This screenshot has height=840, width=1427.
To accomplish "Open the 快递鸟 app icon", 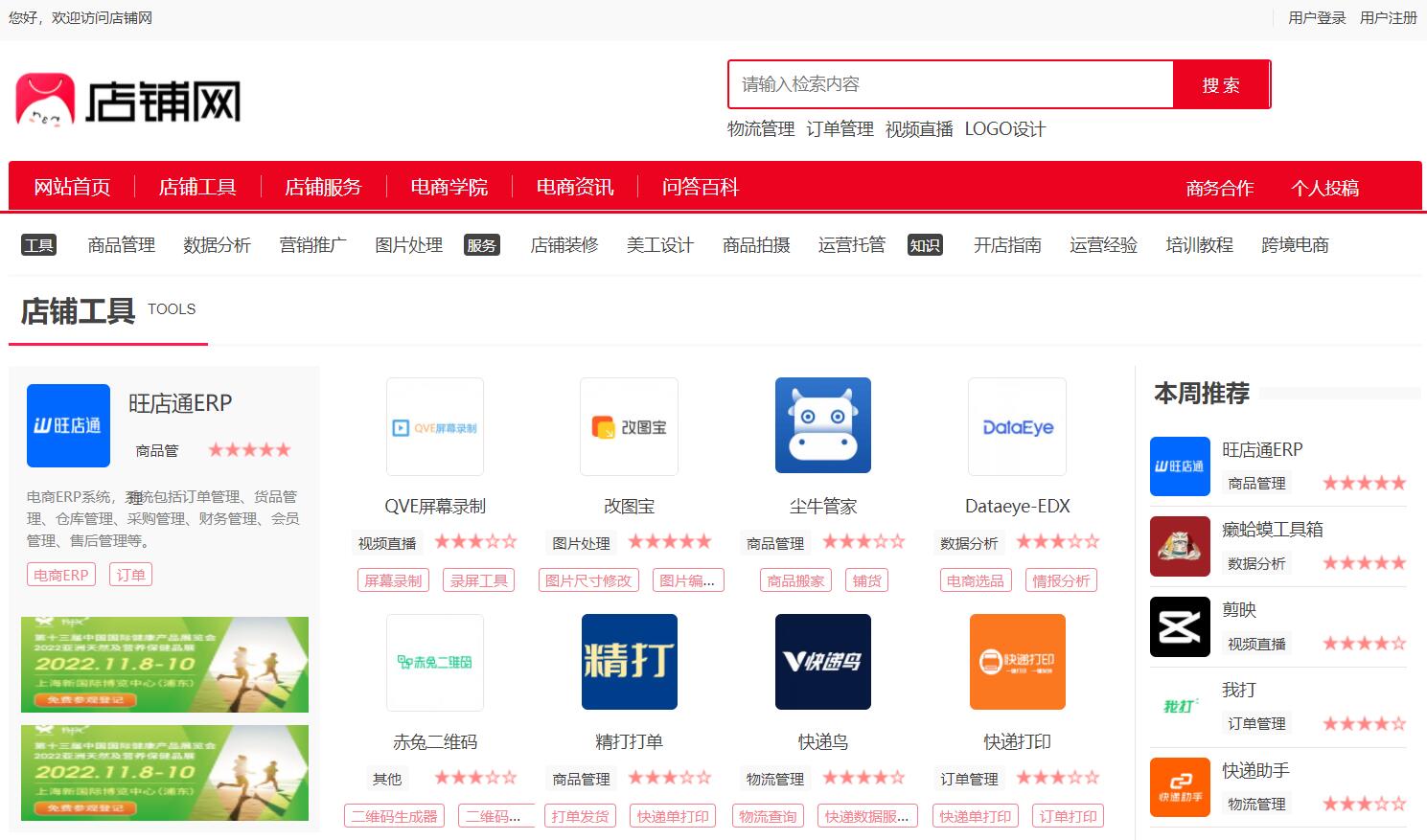I will [x=822, y=662].
